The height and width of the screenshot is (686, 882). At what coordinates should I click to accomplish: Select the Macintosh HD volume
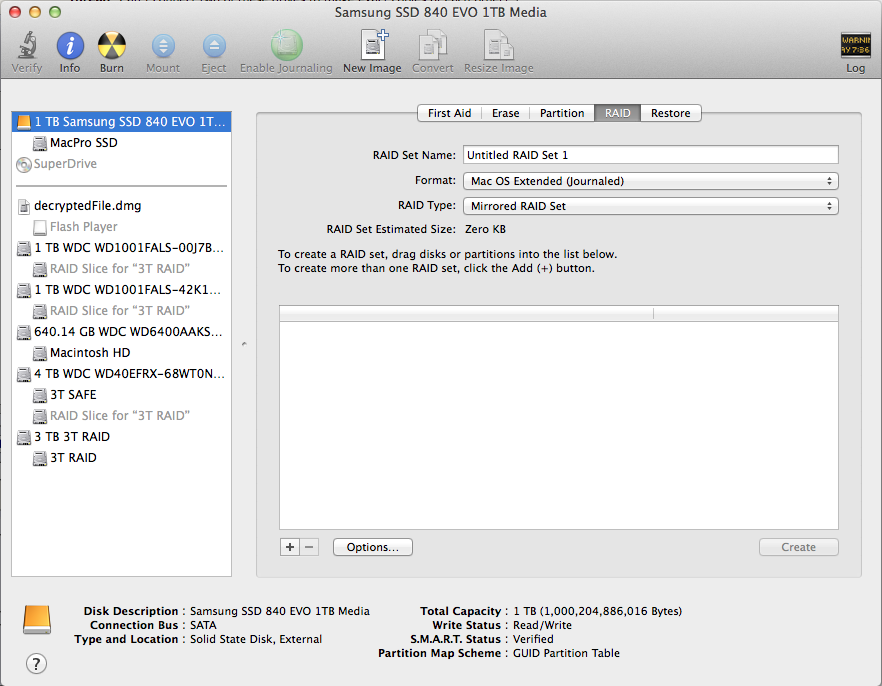pyautogui.click(x=90, y=353)
